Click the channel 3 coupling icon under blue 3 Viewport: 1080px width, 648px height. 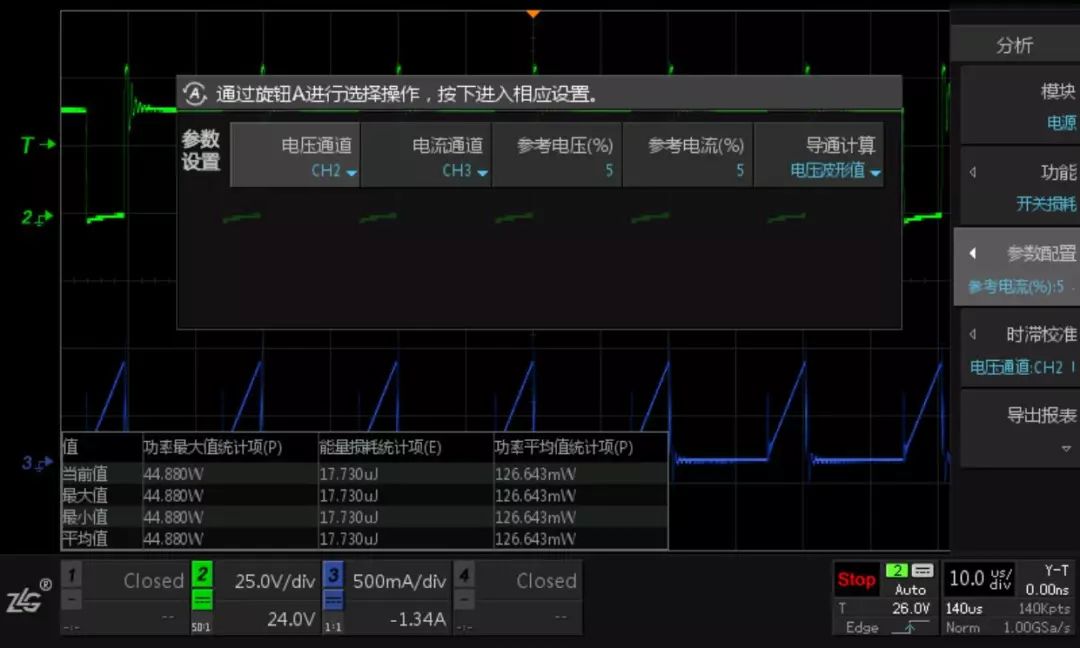click(x=333, y=600)
